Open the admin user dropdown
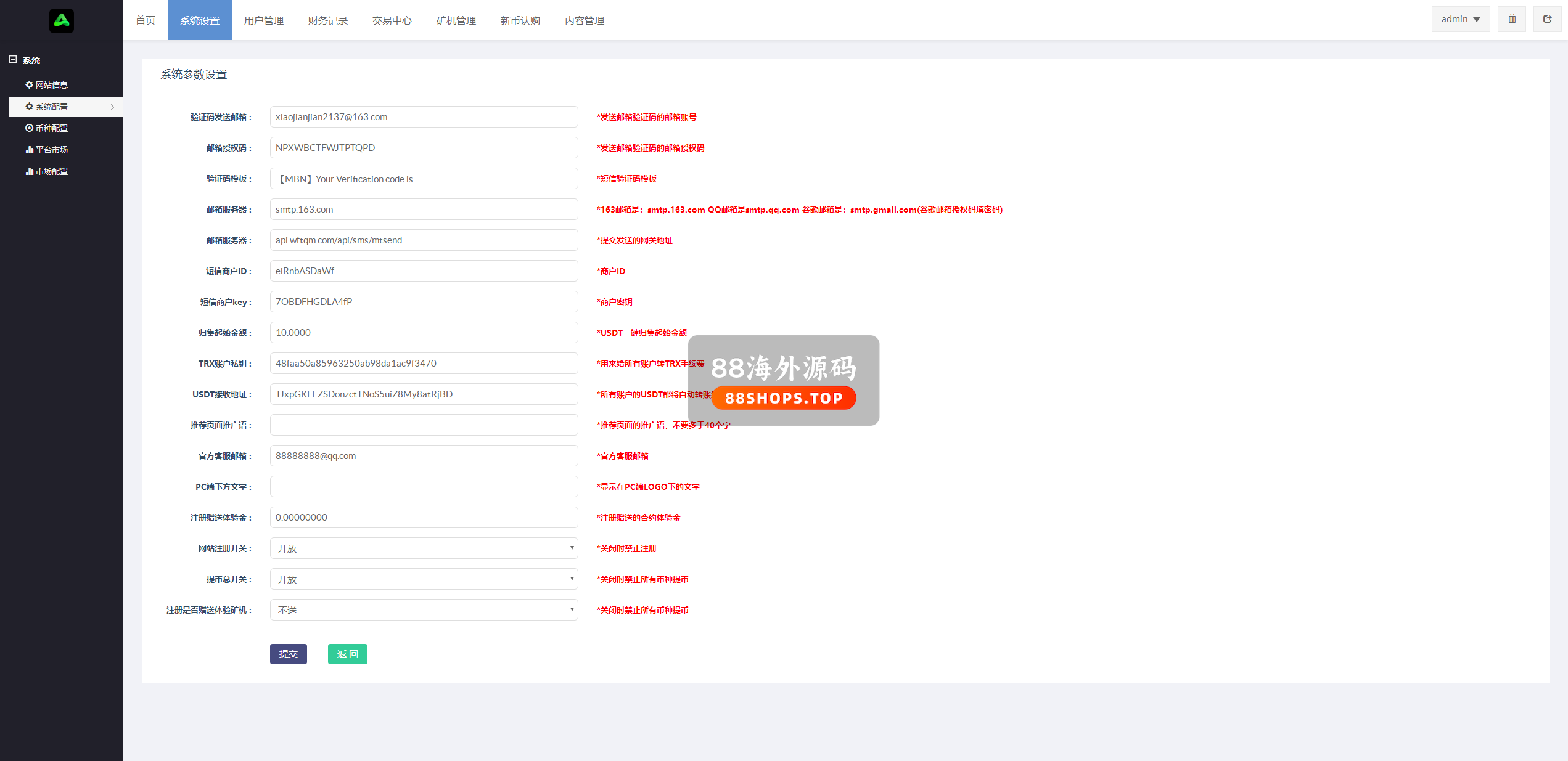 click(x=1460, y=19)
